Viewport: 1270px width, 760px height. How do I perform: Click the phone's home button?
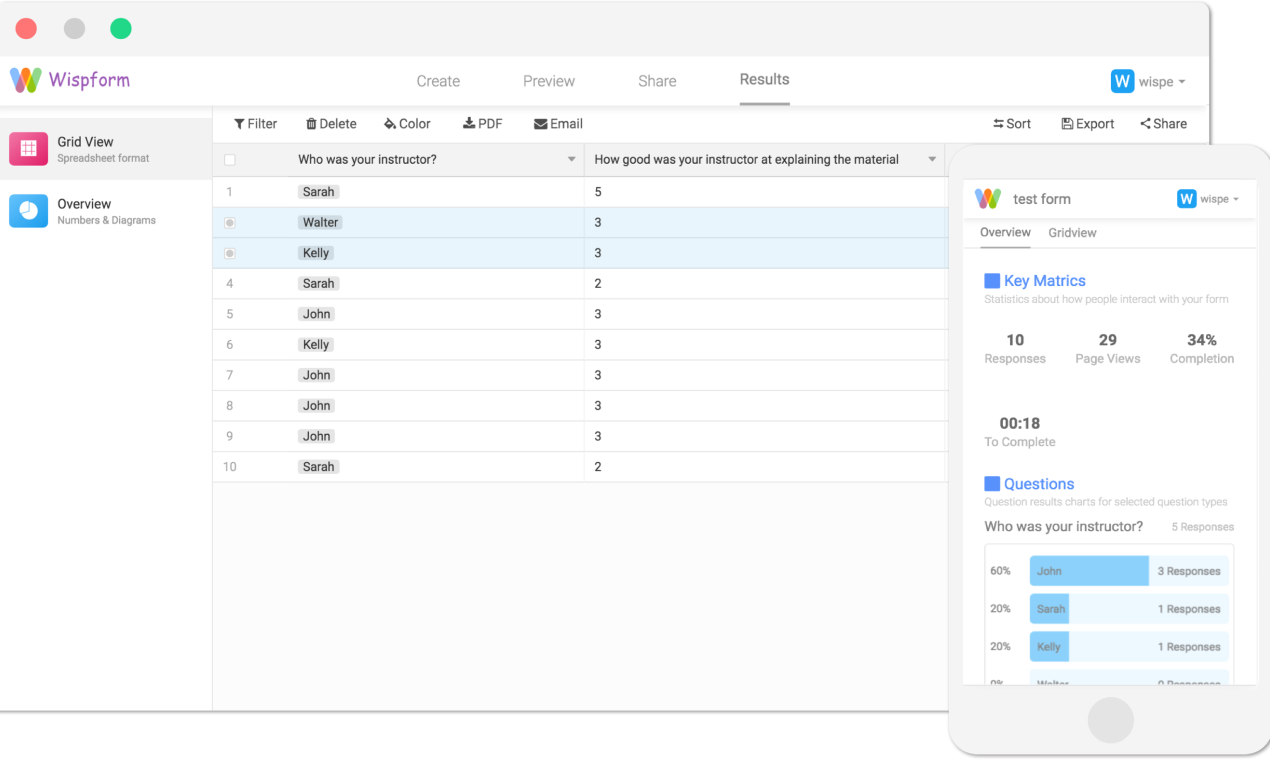point(1110,720)
